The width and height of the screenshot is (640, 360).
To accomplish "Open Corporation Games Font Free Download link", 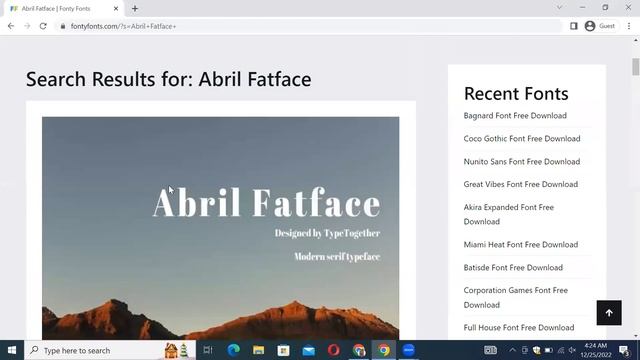I will [x=516, y=298].
